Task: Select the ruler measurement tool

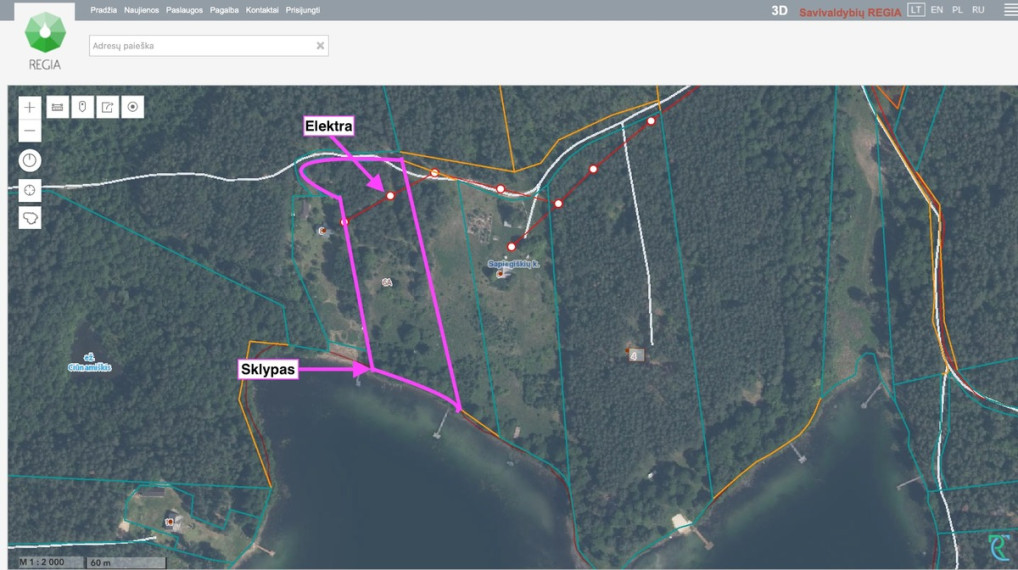Action: pyautogui.click(x=58, y=107)
